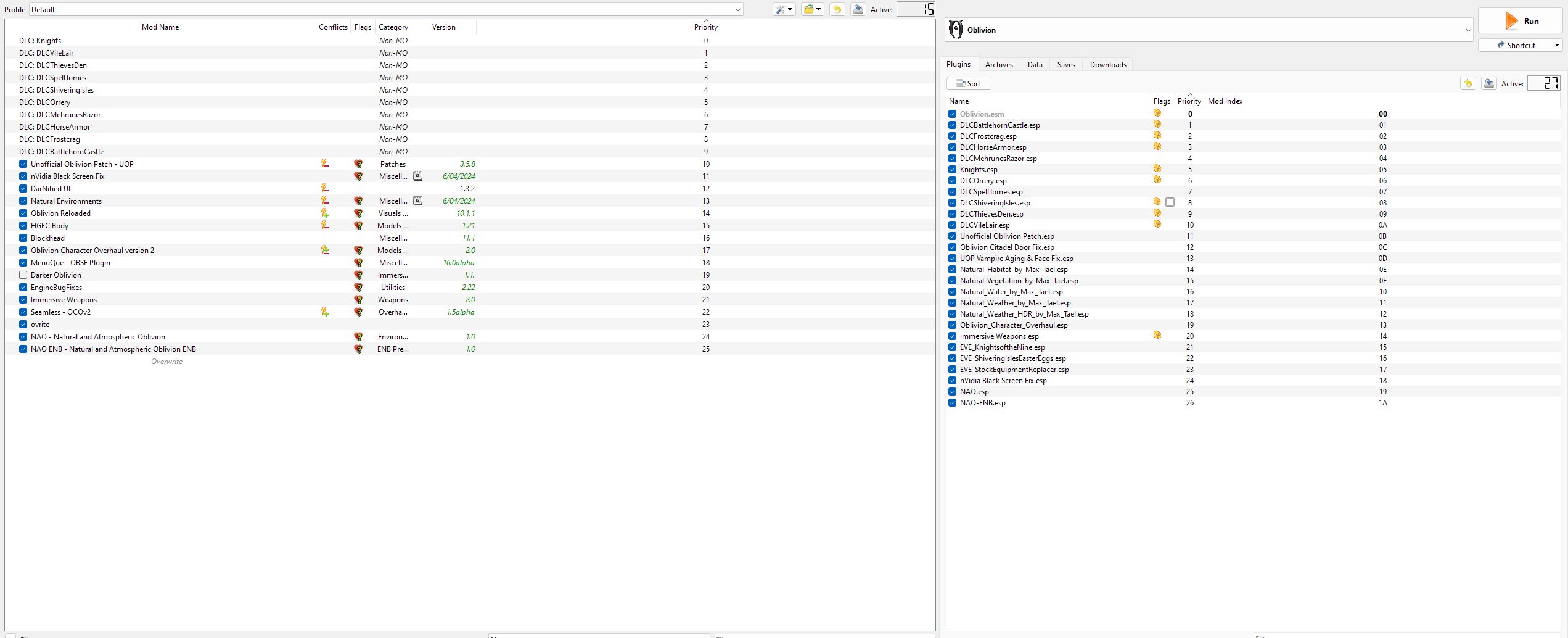Click conflict icon on Oblivion Reloaded row
The image size is (1568, 638).
324,213
